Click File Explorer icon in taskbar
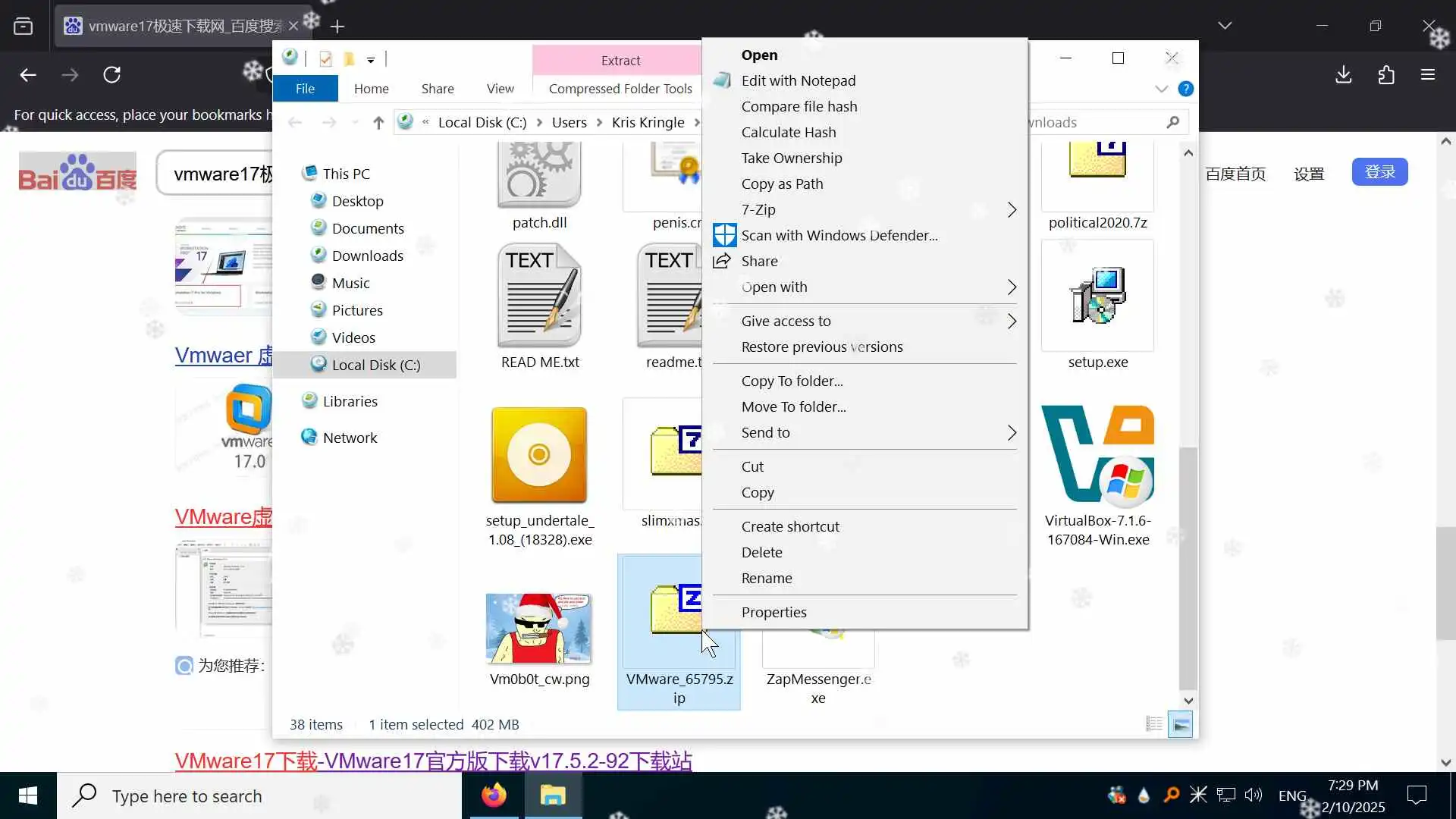1456x819 pixels. 553,795
